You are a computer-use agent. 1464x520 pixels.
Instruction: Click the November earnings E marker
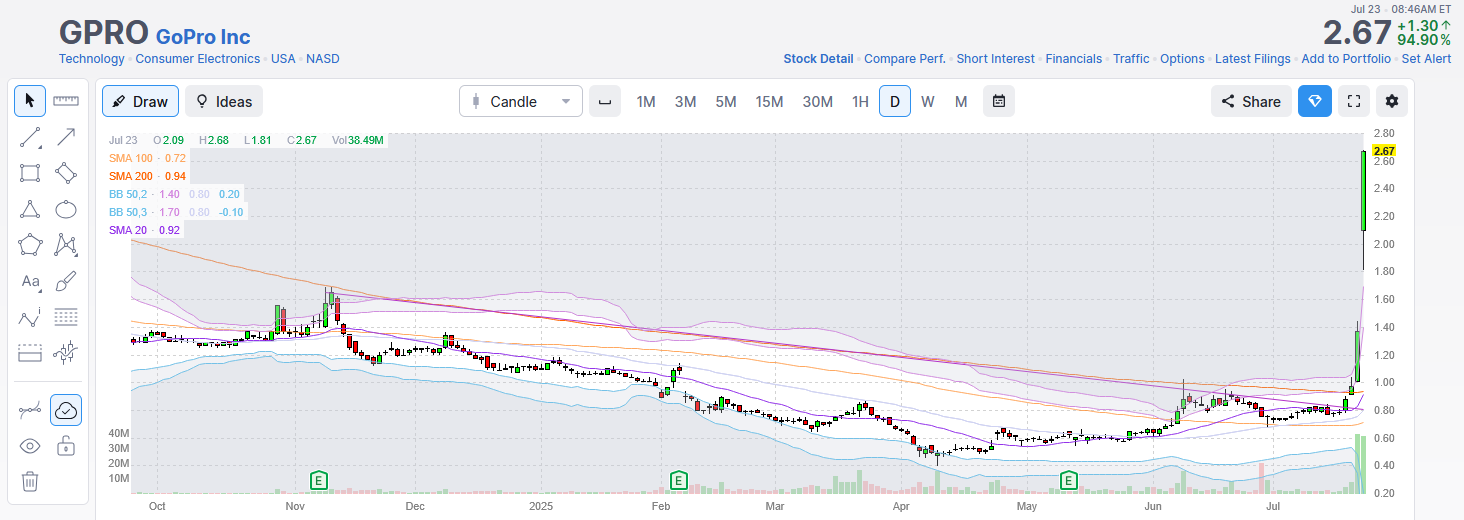(x=320, y=481)
